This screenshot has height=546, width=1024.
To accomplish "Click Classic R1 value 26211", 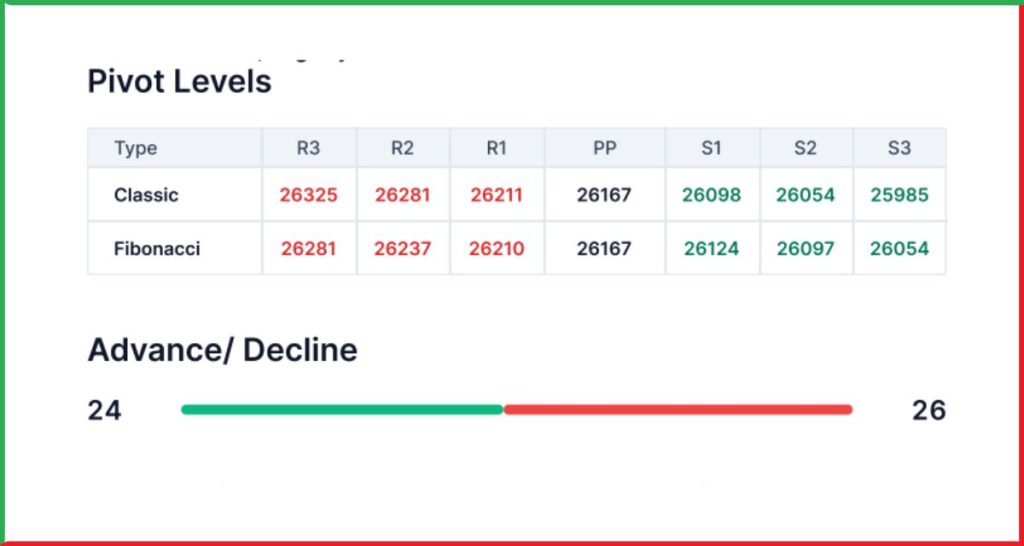I will tap(496, 195).
